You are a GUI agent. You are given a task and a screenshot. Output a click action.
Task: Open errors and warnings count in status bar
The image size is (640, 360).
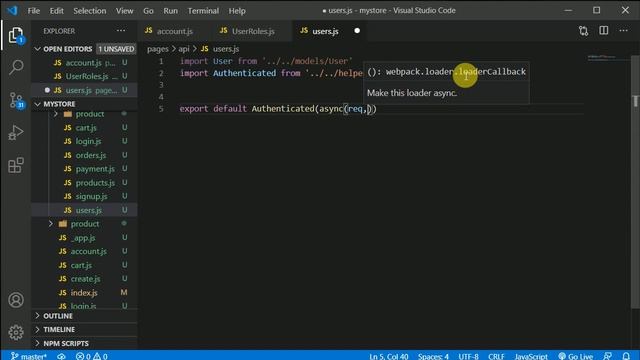(x=91, y=356)
